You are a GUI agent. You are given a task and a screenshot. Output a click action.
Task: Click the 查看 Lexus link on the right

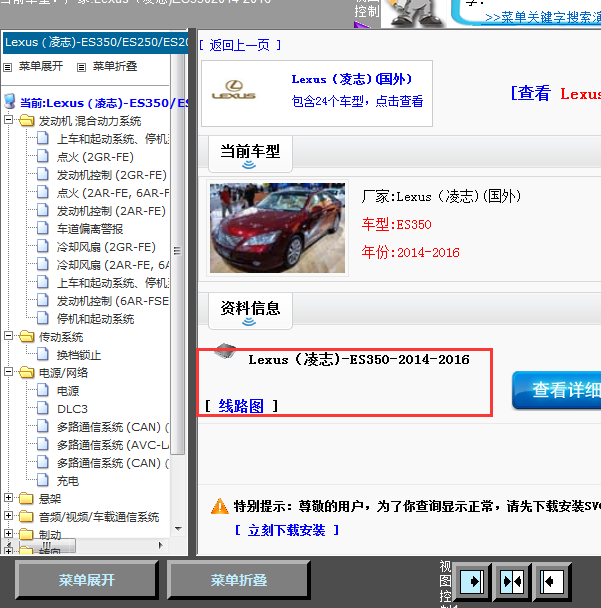pyautogui.click(x=556, y=93)
